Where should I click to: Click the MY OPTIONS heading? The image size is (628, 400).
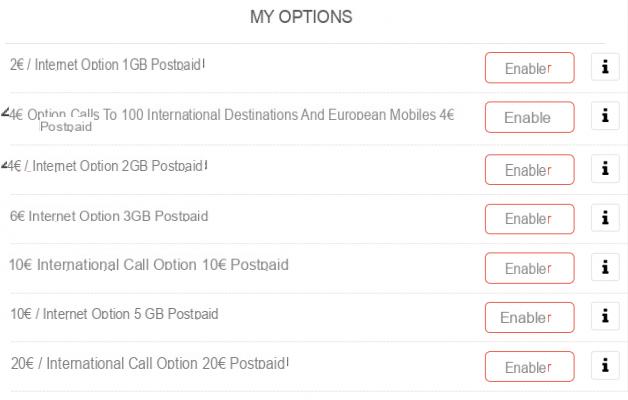(301, 17)
